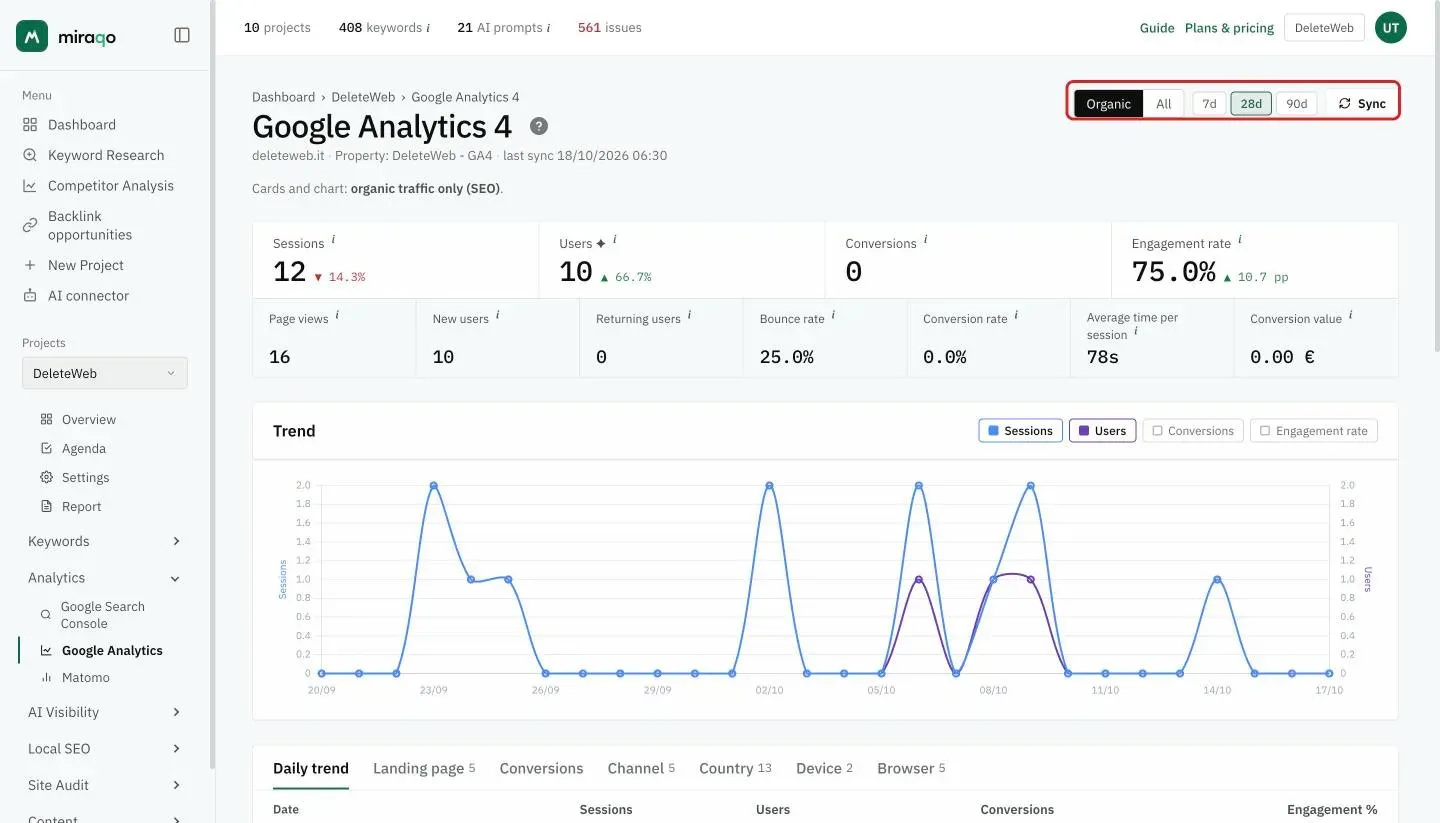Click the Sessions card info icon
The image size is (1440, 823).
click(333, 240)
